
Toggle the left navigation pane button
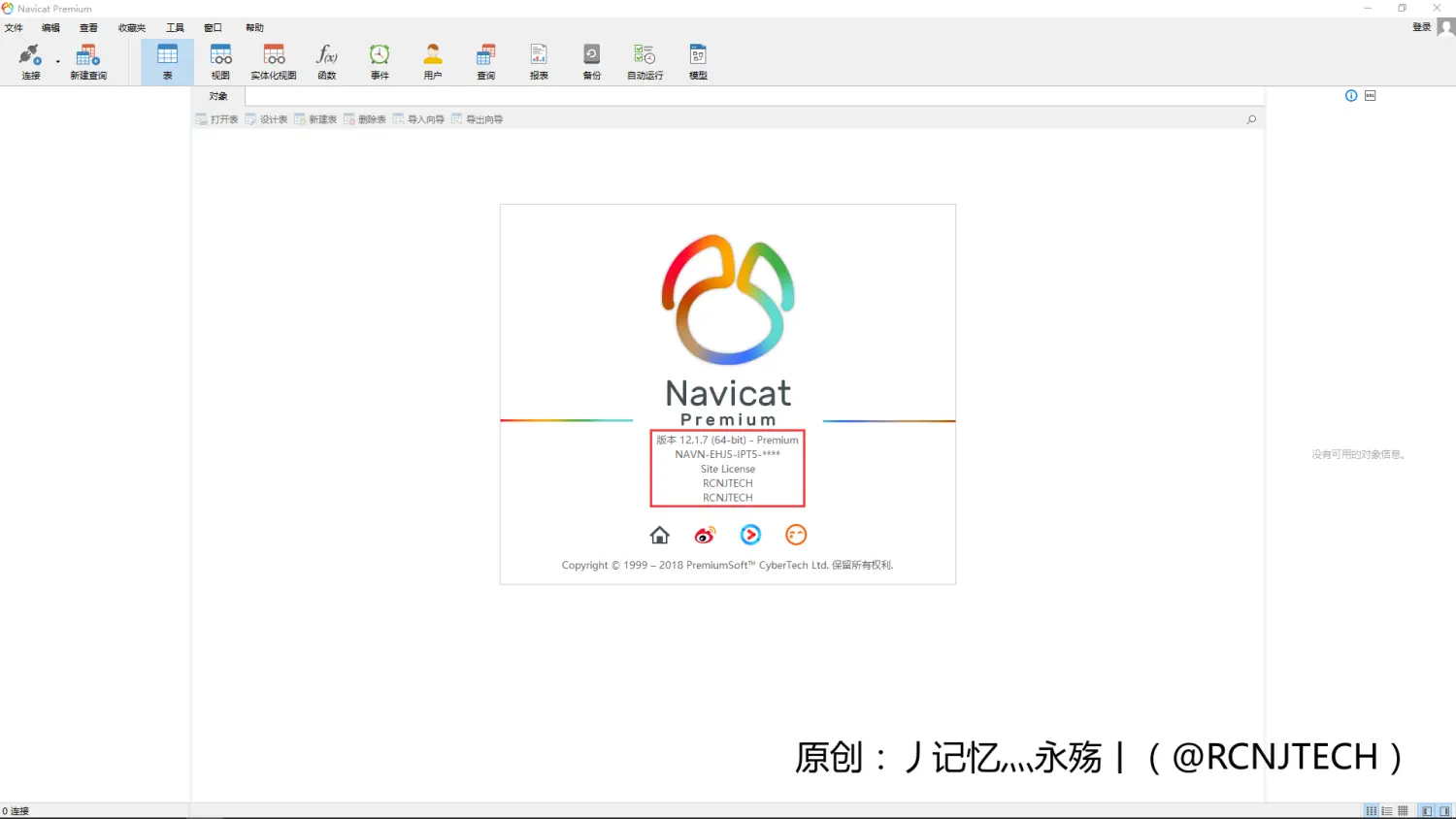1427,811
